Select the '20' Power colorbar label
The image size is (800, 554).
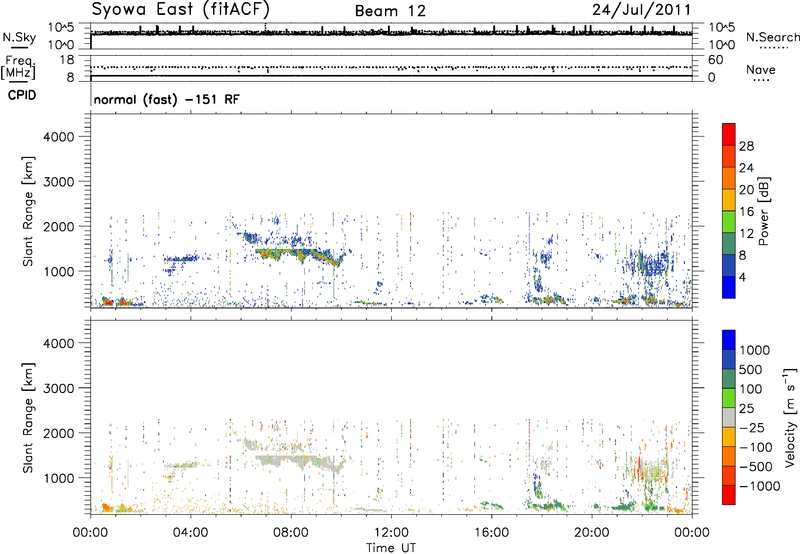[746, 190]
